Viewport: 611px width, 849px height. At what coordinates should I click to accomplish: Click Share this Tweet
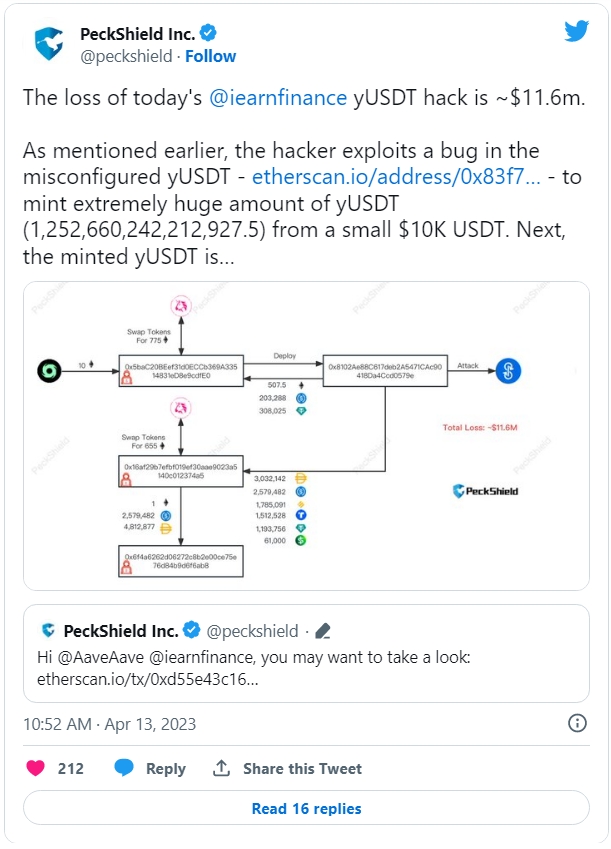(302, 768)
